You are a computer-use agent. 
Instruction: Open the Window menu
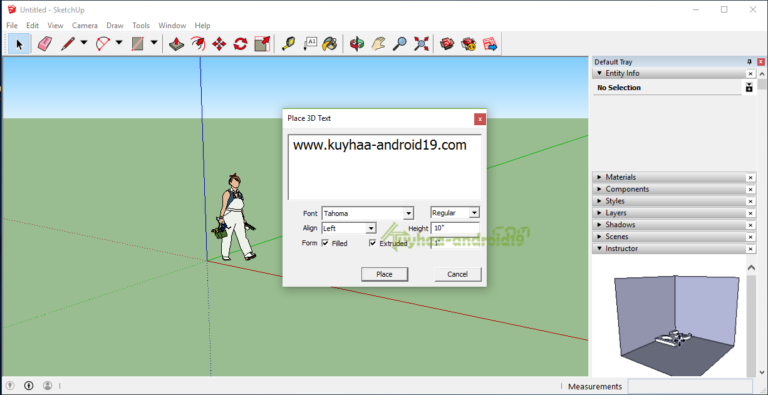point(172,25)
